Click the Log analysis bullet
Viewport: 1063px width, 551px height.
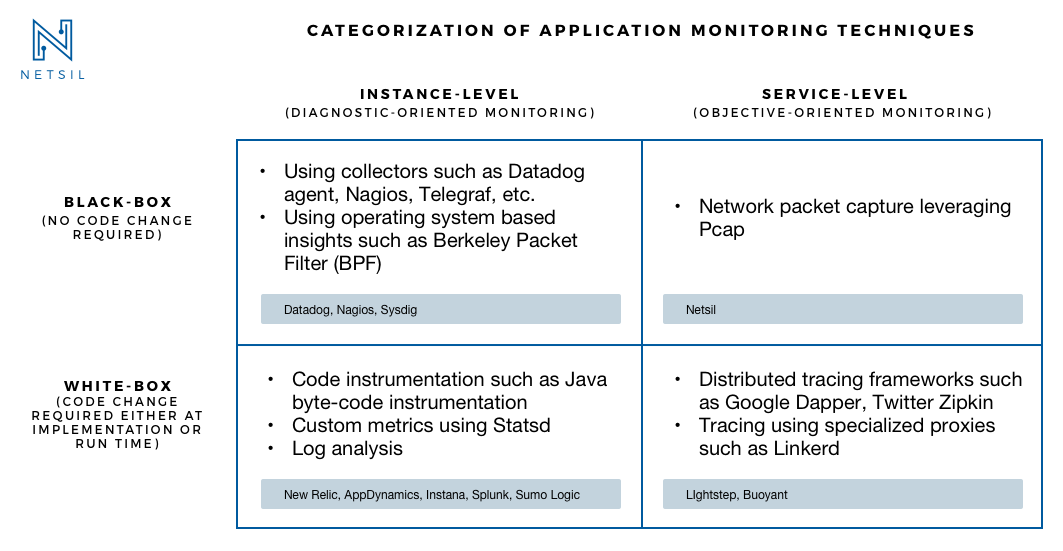[x=347, y=449]
